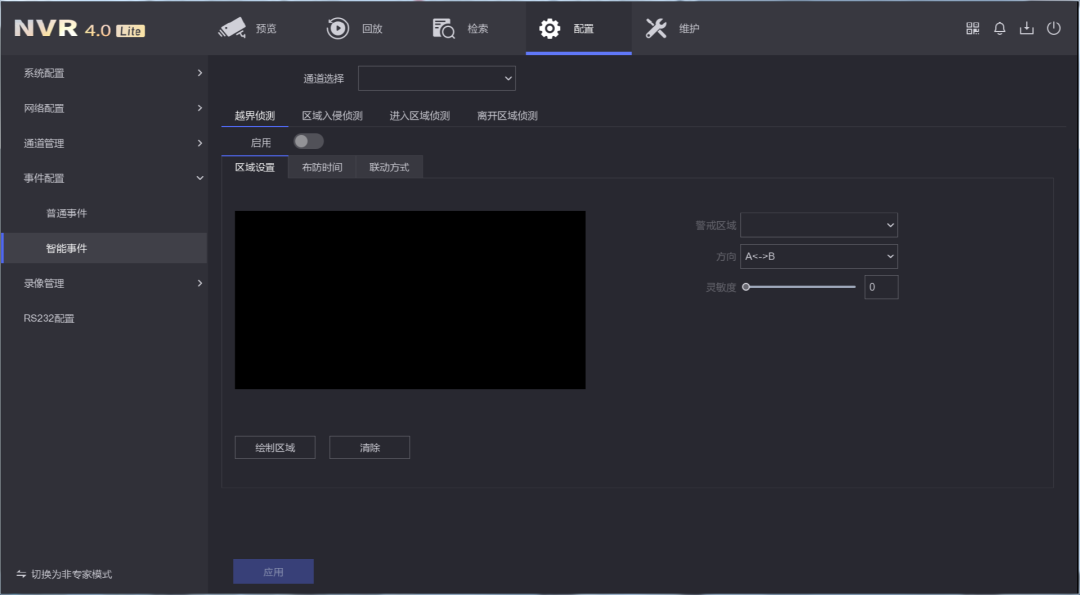Click the 绘制区域 draw region button

tap(274, 447)
